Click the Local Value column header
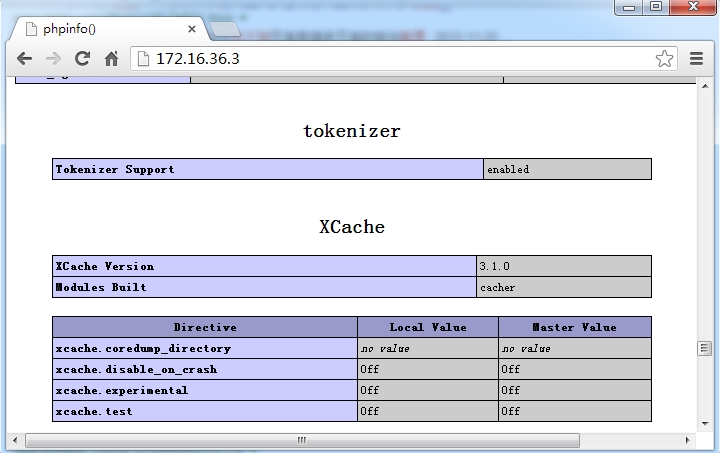720x453 pixels. [x=428, y=327]
